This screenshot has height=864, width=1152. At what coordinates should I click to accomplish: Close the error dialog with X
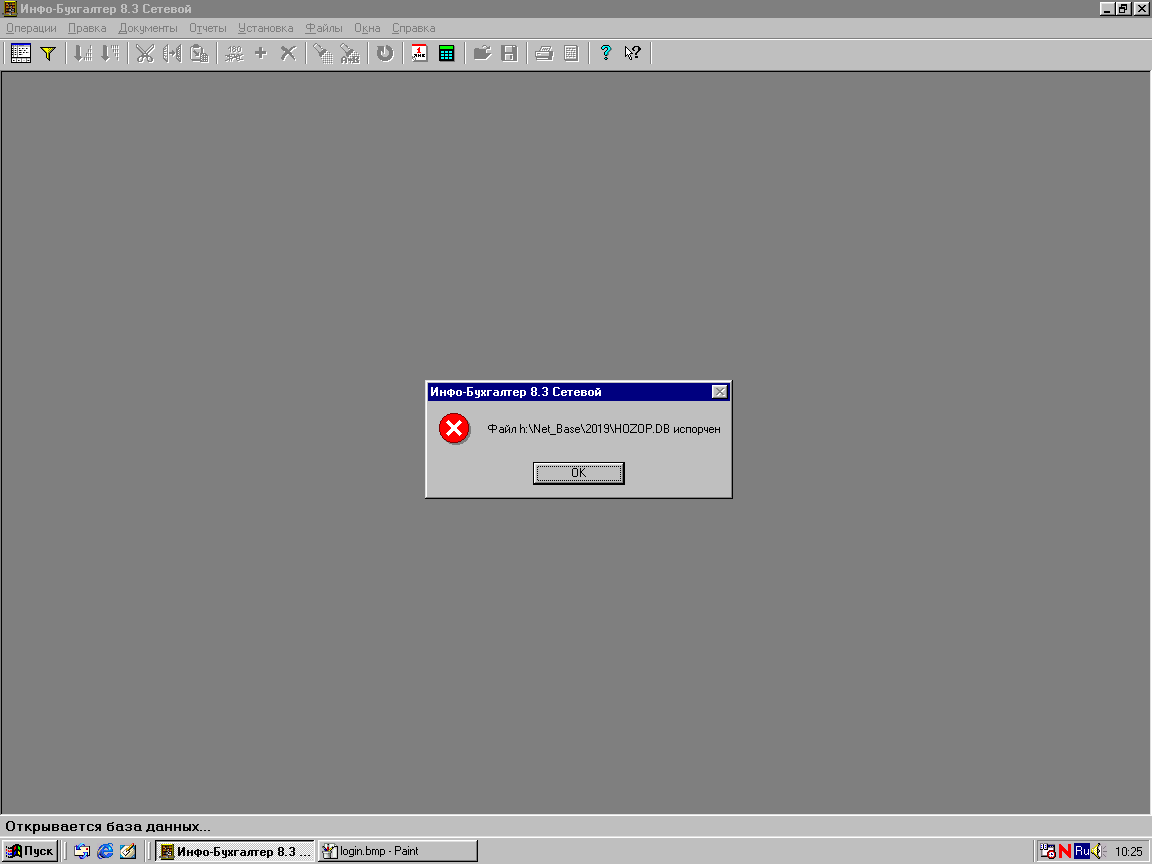coord(720,392)
